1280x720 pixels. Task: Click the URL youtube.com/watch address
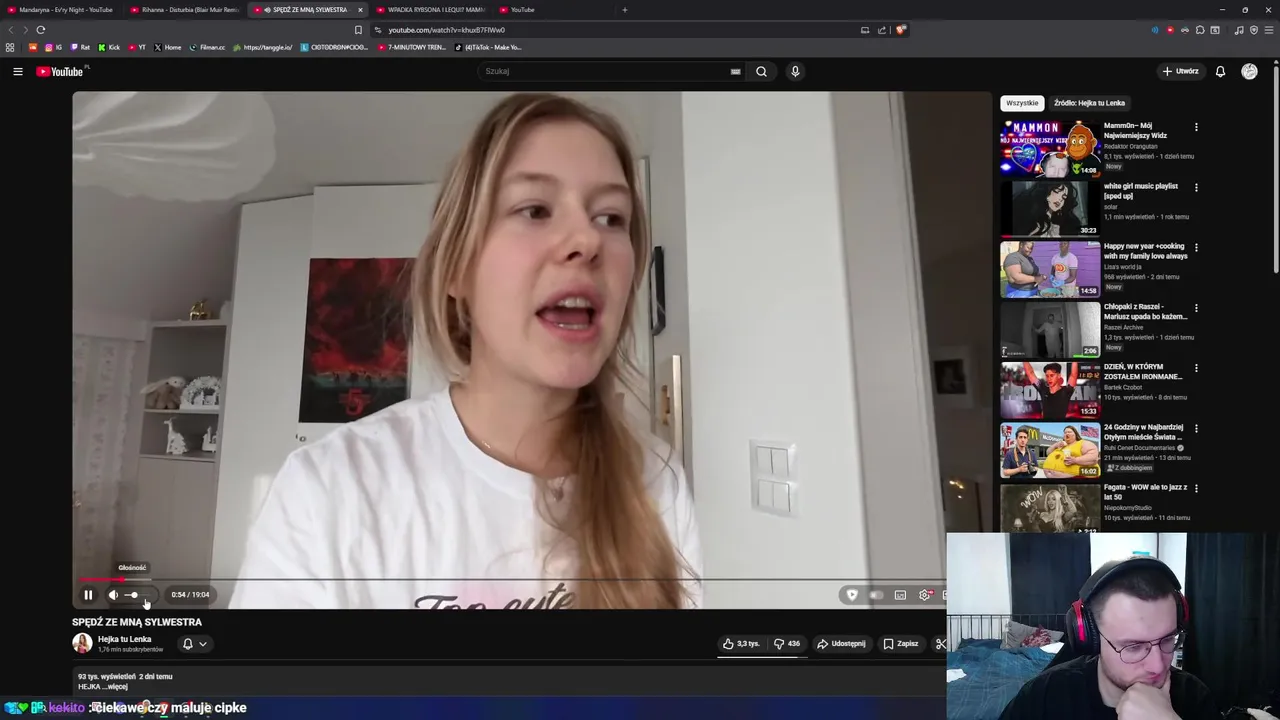pos(446,30)
